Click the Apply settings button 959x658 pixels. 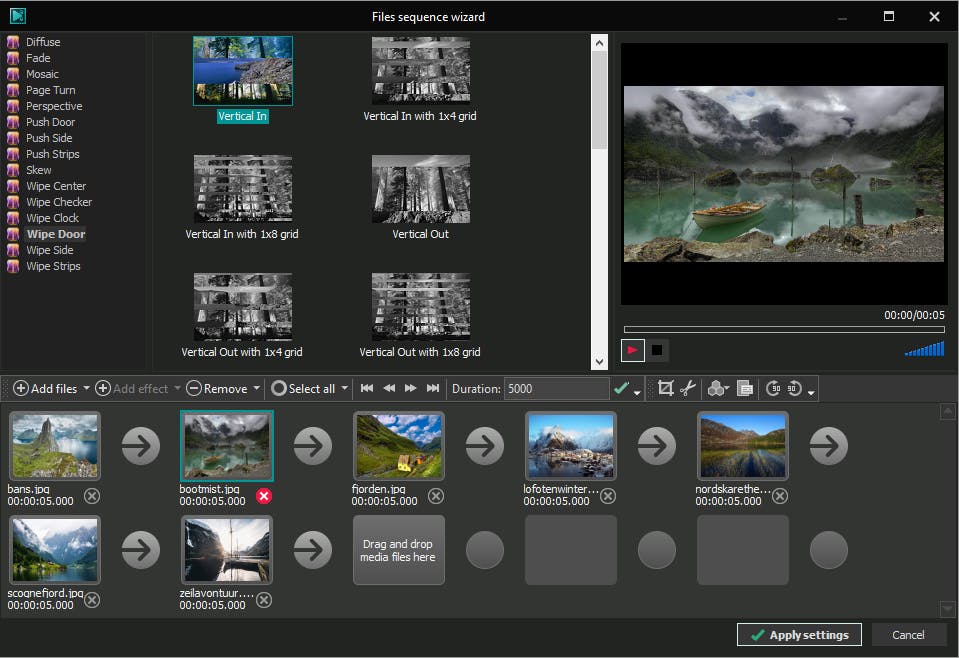(x=799, y=635)
